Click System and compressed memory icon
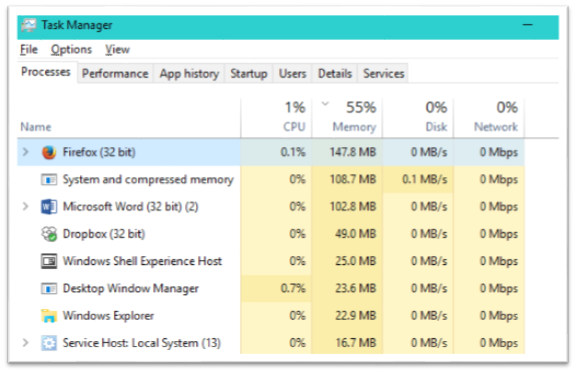Viewport: 576px width, 373px height. [x=49, y=179]
